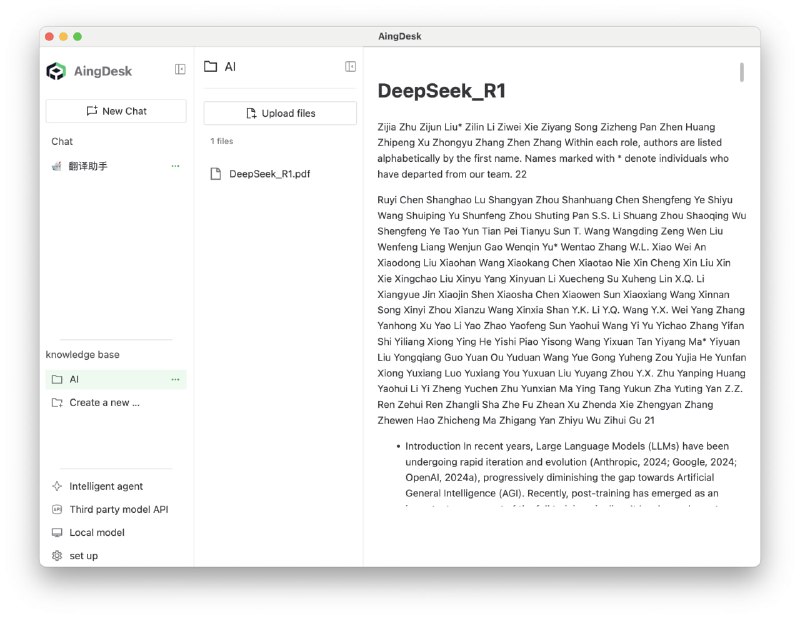Open Third party model API settings
The image size is (800, 619).
[x=118, y=509]
